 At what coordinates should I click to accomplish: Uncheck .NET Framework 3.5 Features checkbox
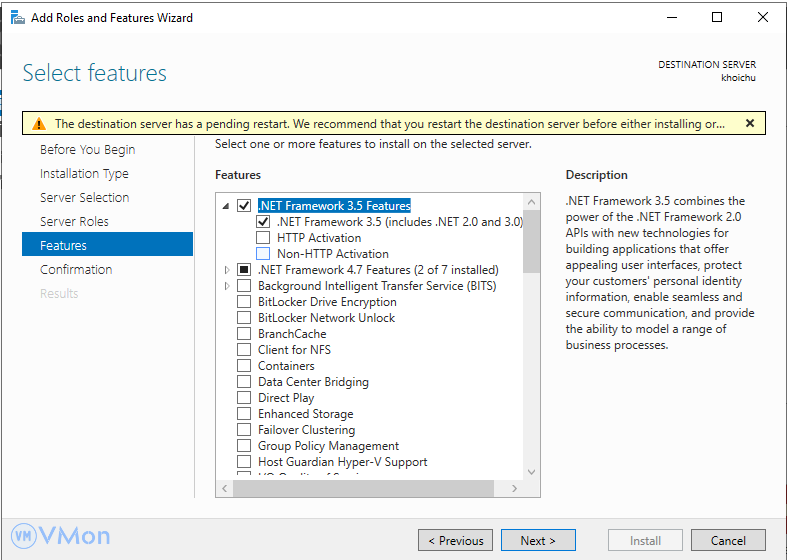(244, 205)
